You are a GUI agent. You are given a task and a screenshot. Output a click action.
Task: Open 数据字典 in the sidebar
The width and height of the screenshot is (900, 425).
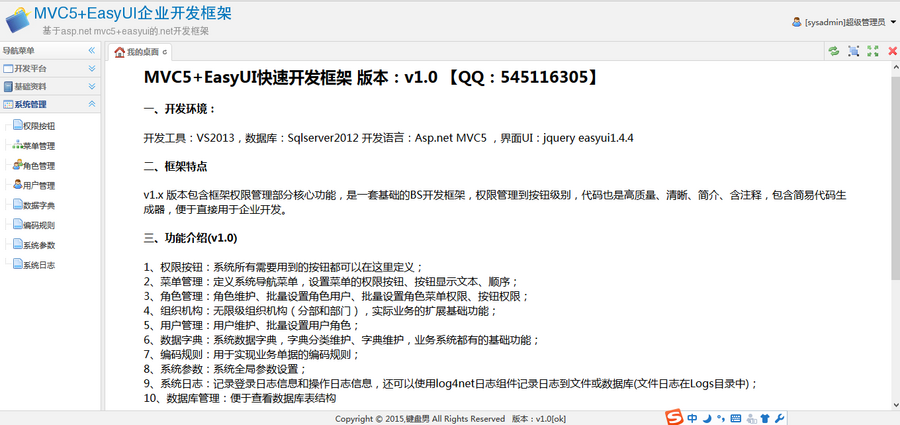point(39,206)
